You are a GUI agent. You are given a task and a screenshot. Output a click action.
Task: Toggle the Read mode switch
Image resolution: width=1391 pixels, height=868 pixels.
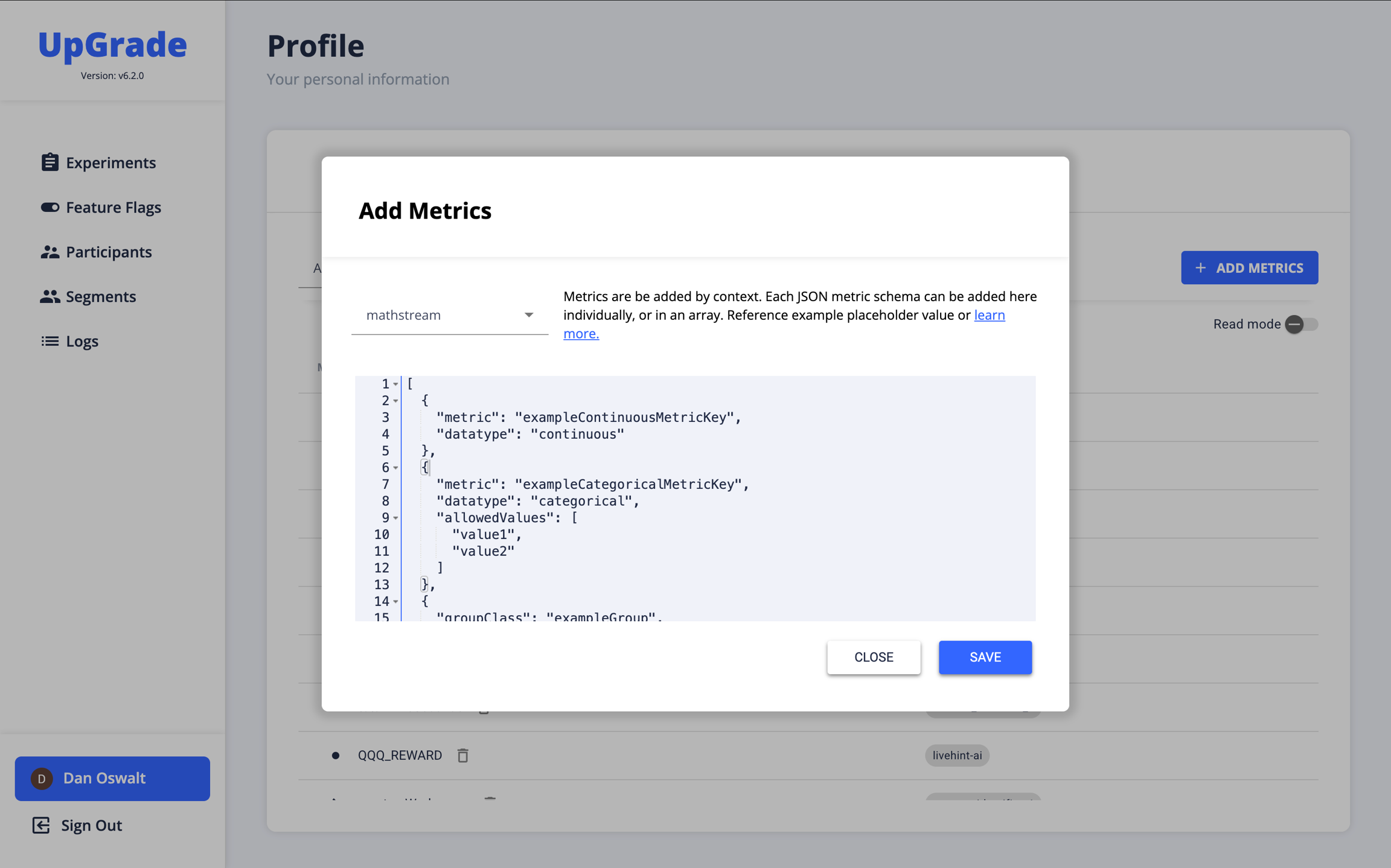click(x=1300, y=324)
